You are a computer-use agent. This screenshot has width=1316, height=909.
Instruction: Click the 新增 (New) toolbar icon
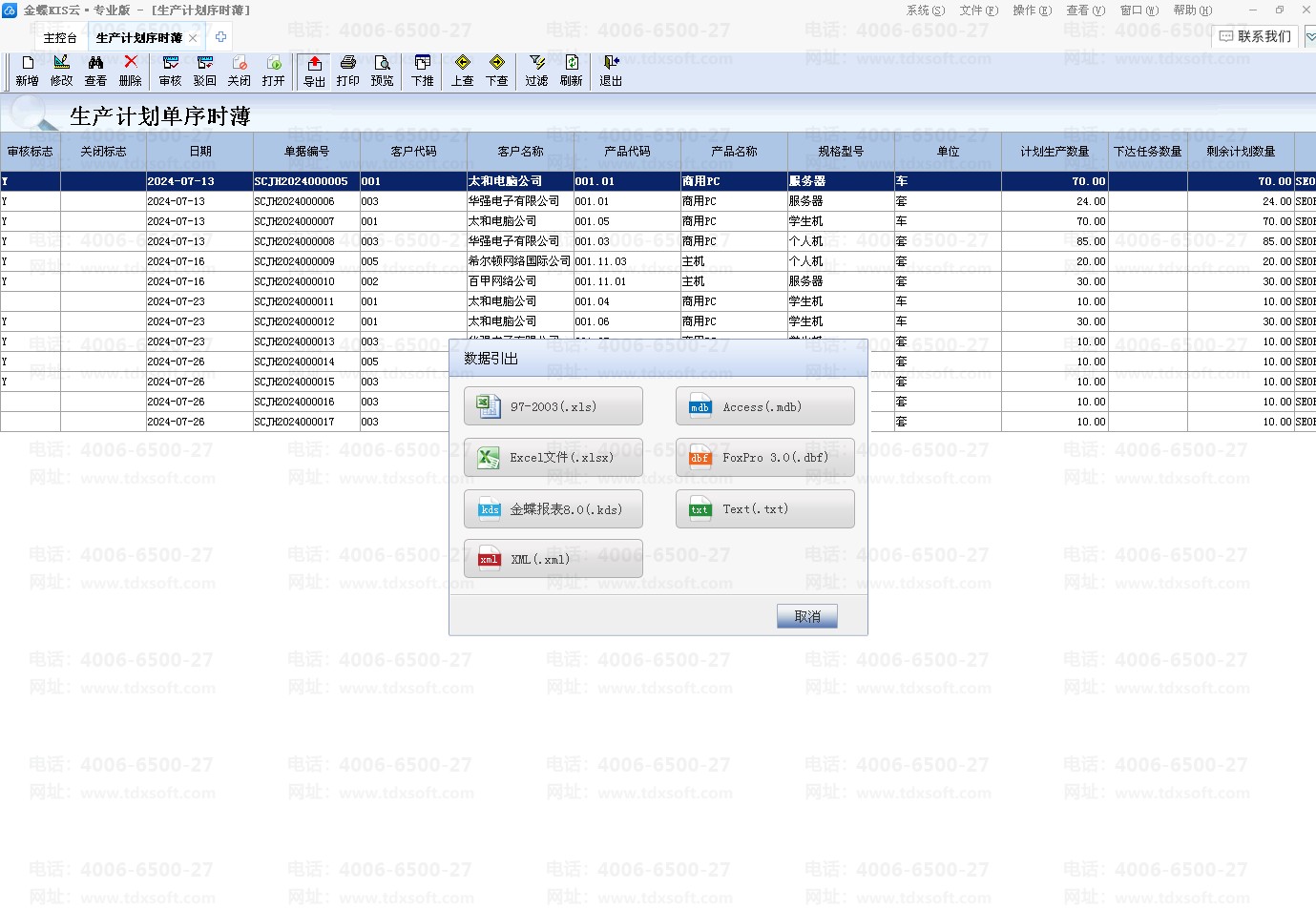27,72
